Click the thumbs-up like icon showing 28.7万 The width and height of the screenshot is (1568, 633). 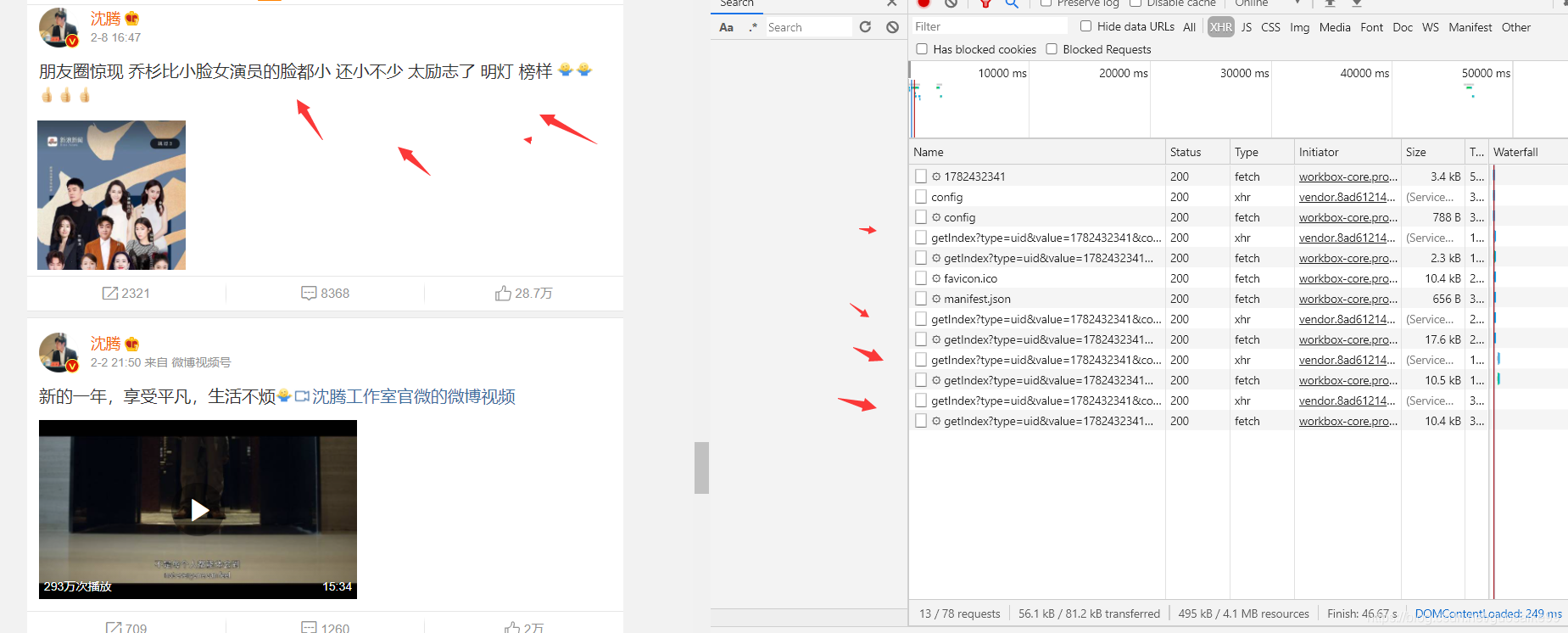[503, 293]
